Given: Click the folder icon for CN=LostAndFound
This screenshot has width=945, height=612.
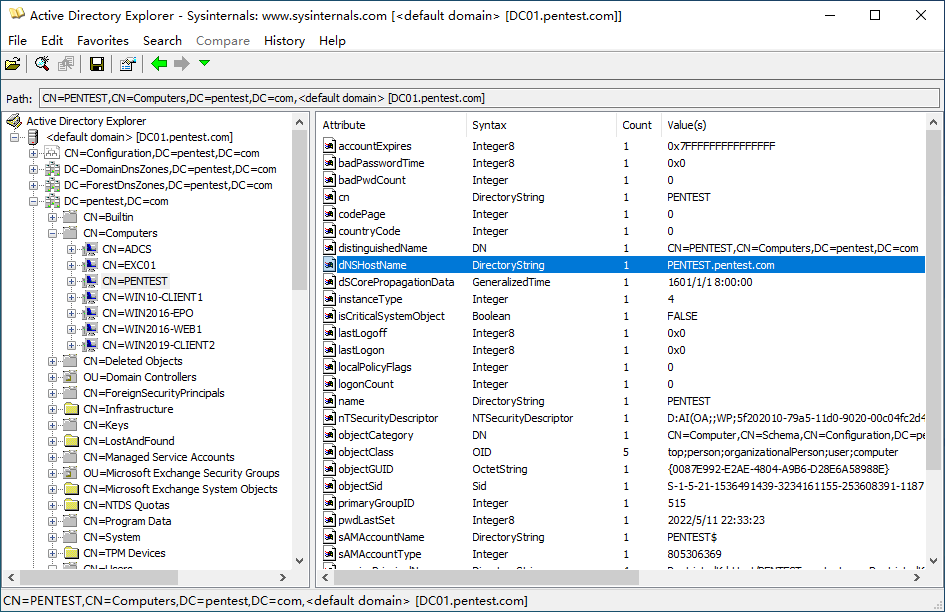Looking at the screenshot, I should 71,441.
